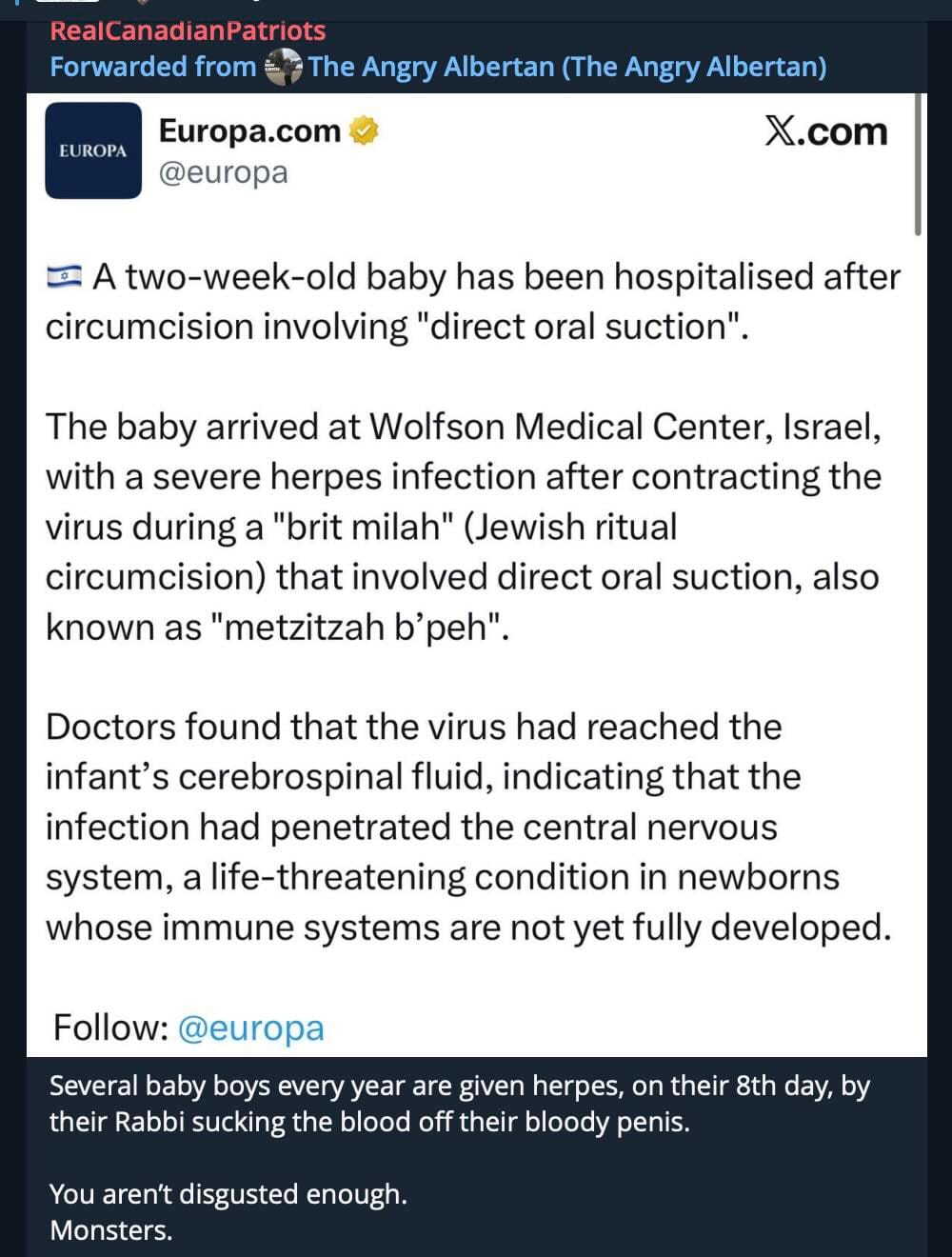Click the gold verified badge

click(363, 130)
